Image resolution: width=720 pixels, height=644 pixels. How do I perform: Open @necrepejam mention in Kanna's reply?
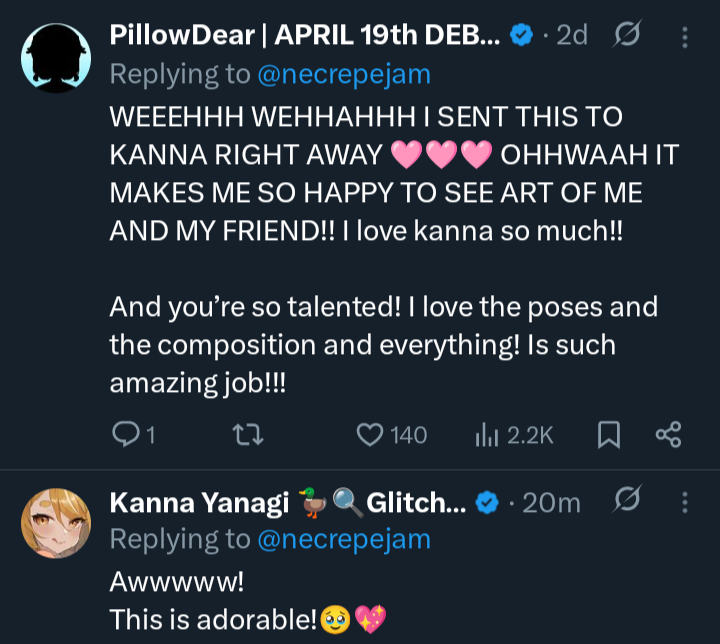pos(343,539)
